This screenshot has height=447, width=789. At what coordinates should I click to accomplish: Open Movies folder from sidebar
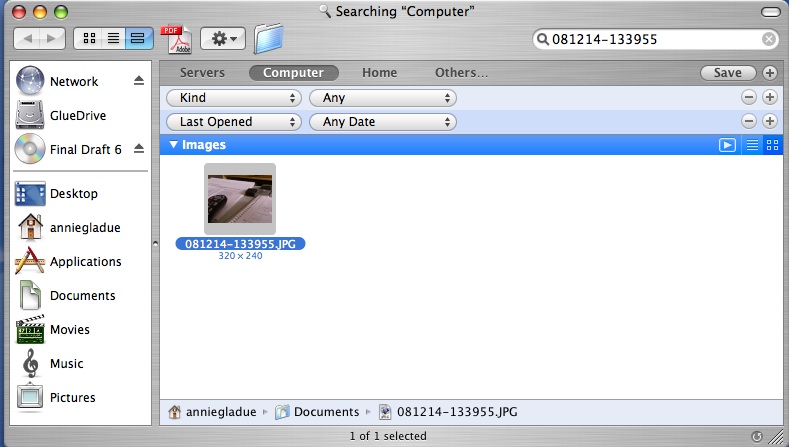click(x=69, y=330)
